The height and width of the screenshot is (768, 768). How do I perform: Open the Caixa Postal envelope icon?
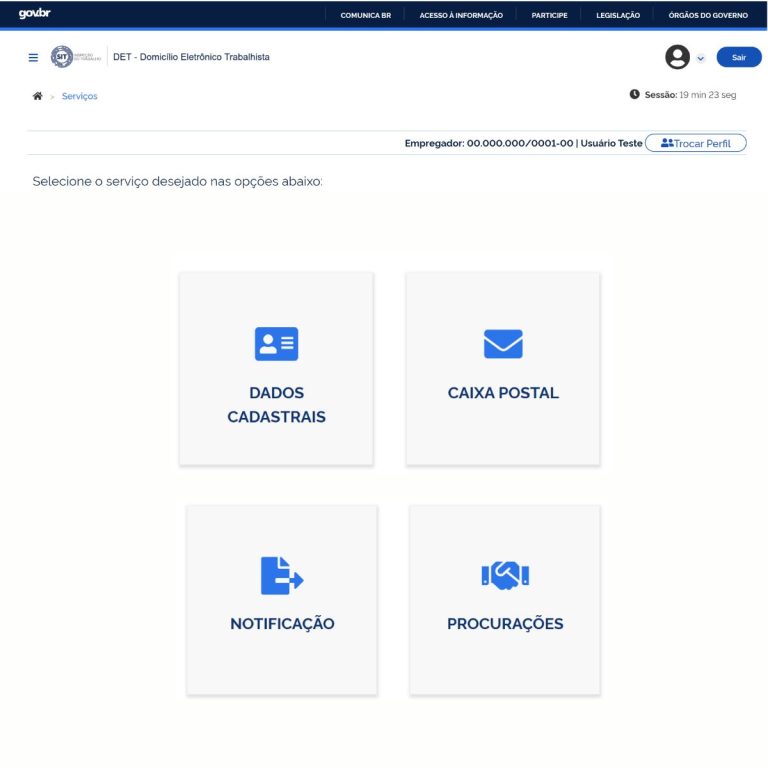503,344
